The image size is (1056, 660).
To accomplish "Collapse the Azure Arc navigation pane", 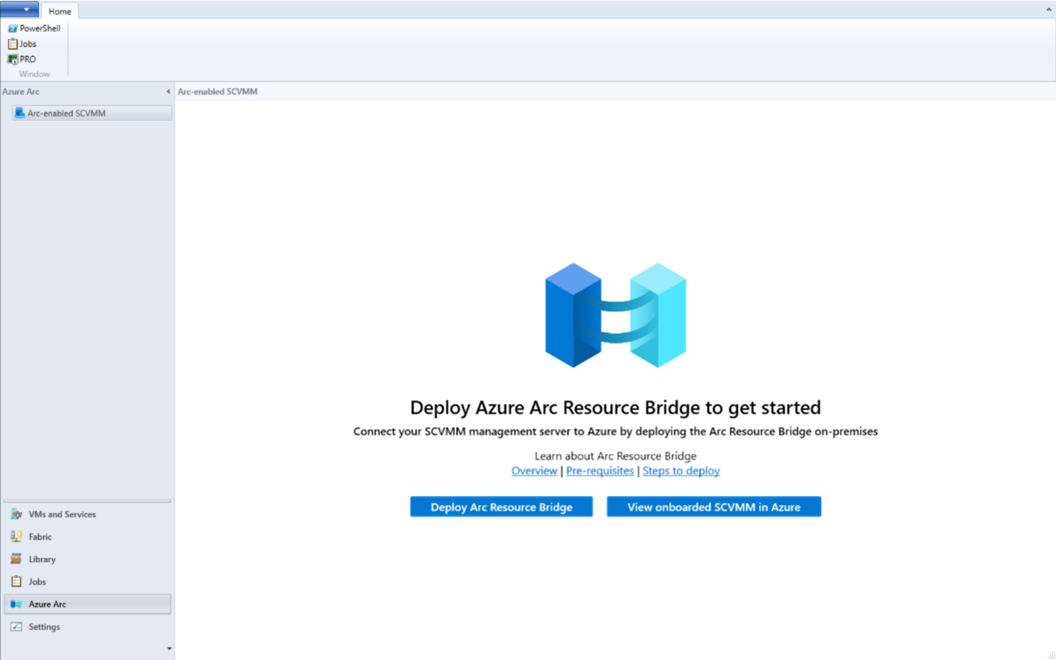I will (x=168, y=92).
